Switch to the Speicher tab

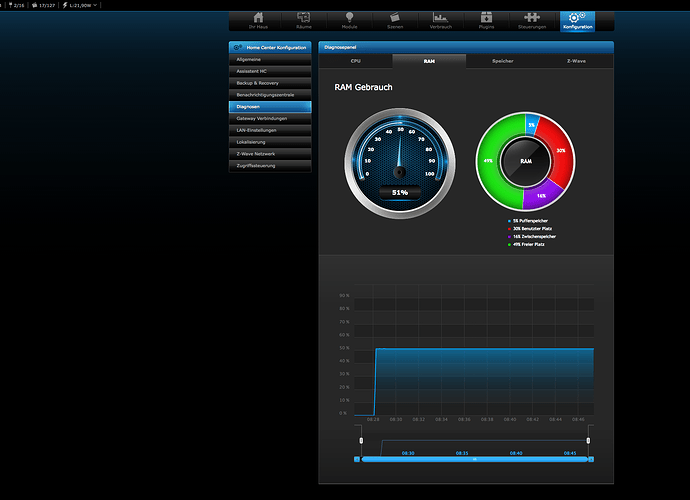tap(502, 61)
